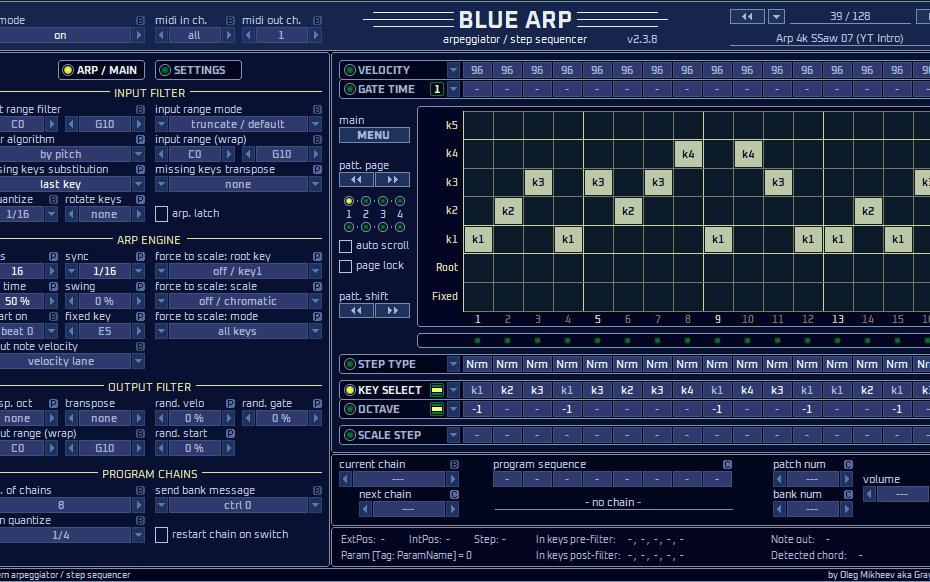The height and width of the screenshot is (582, 930).
Task: Shift pattern left with patt. shift arrows
Action: point(356,311)
